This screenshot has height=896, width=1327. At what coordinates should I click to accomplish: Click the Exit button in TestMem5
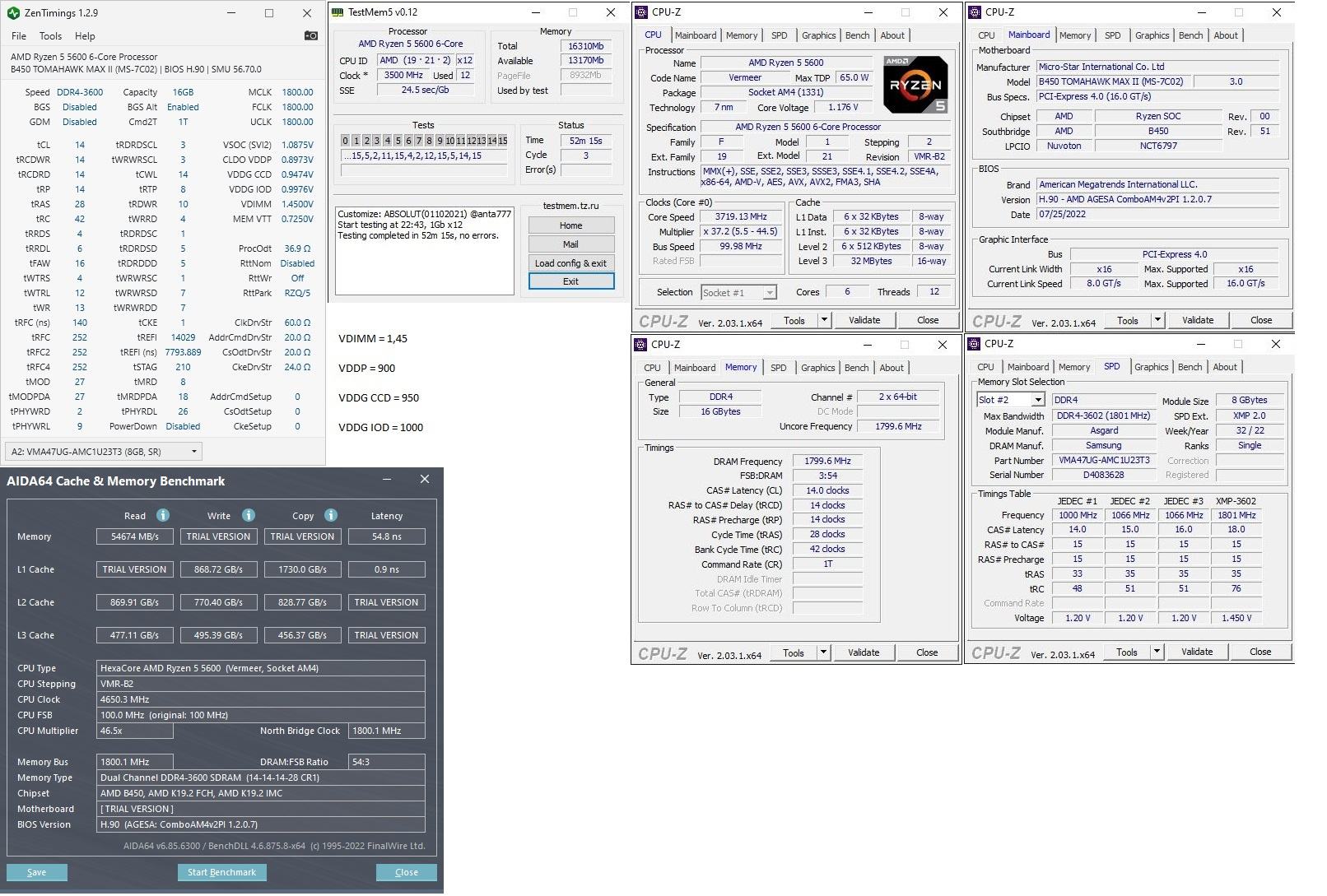[571, 281]
